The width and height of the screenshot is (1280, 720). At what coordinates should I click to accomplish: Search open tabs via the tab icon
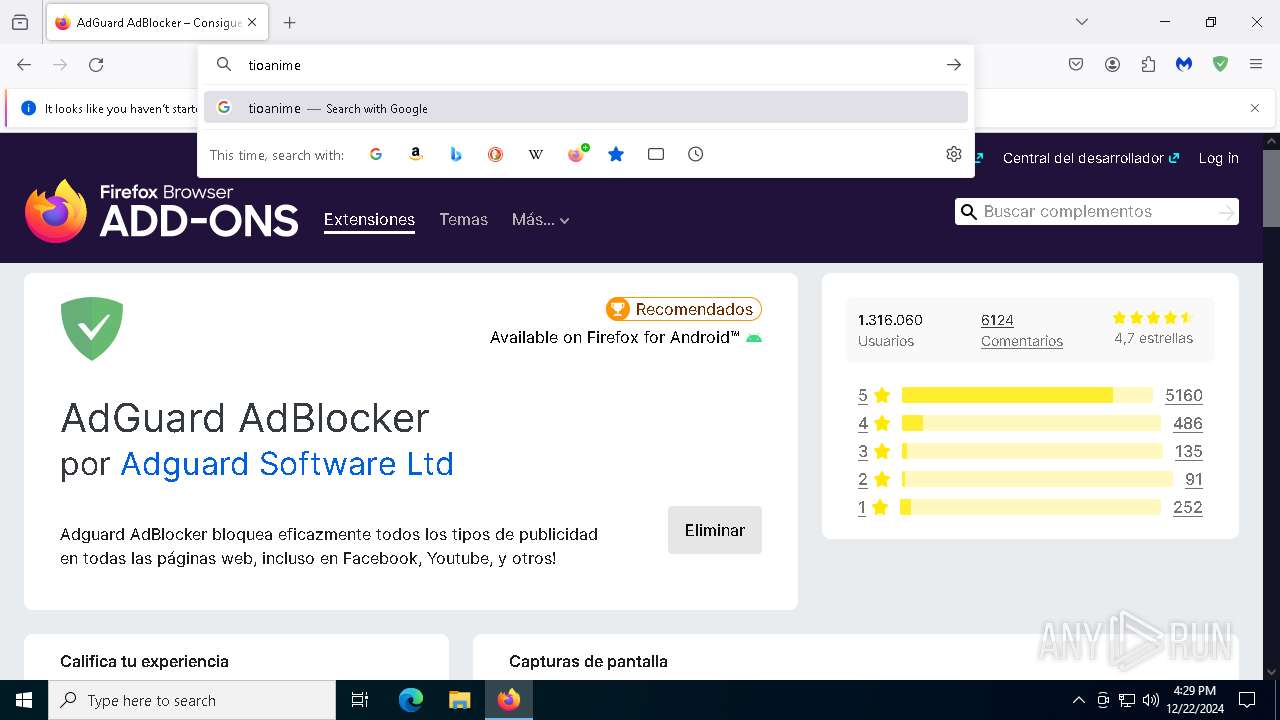(656, 154)
